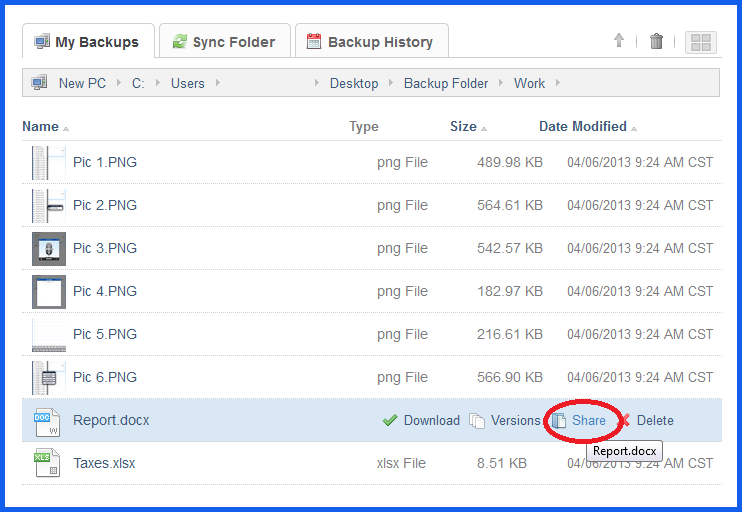Click the up arrow navigation icon
The image size is (742, 512).
point(619,41)
